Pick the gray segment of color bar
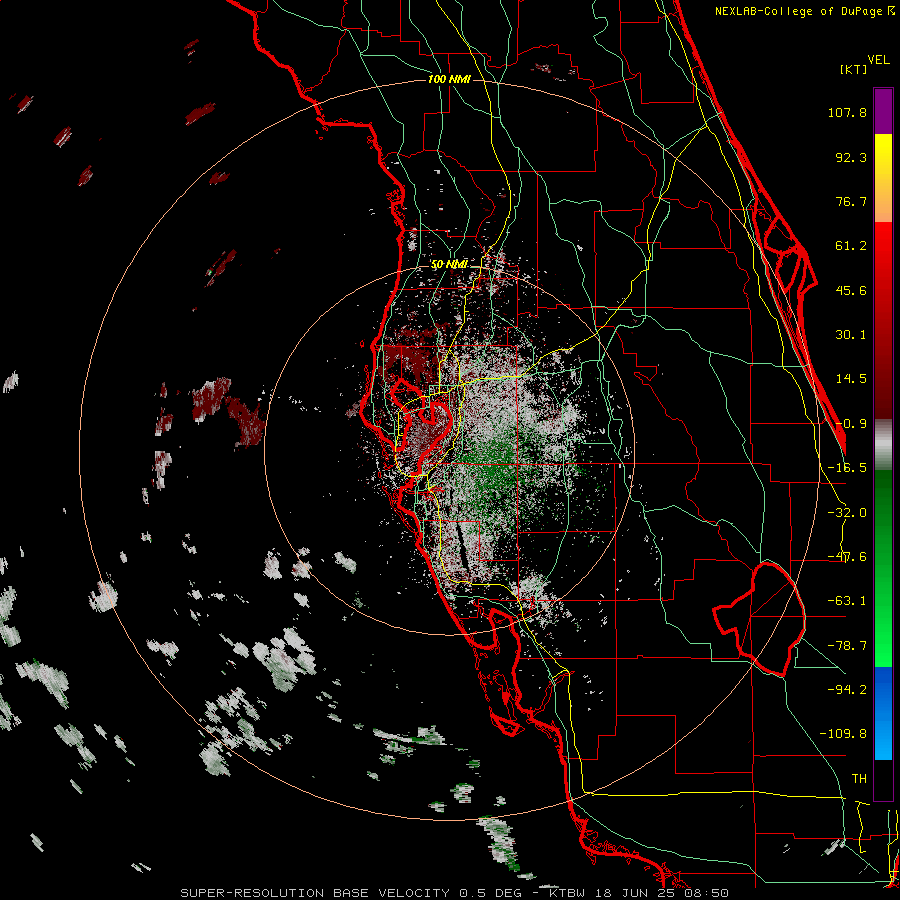Viewport: 900px width, 900px height. coord(883,445)
